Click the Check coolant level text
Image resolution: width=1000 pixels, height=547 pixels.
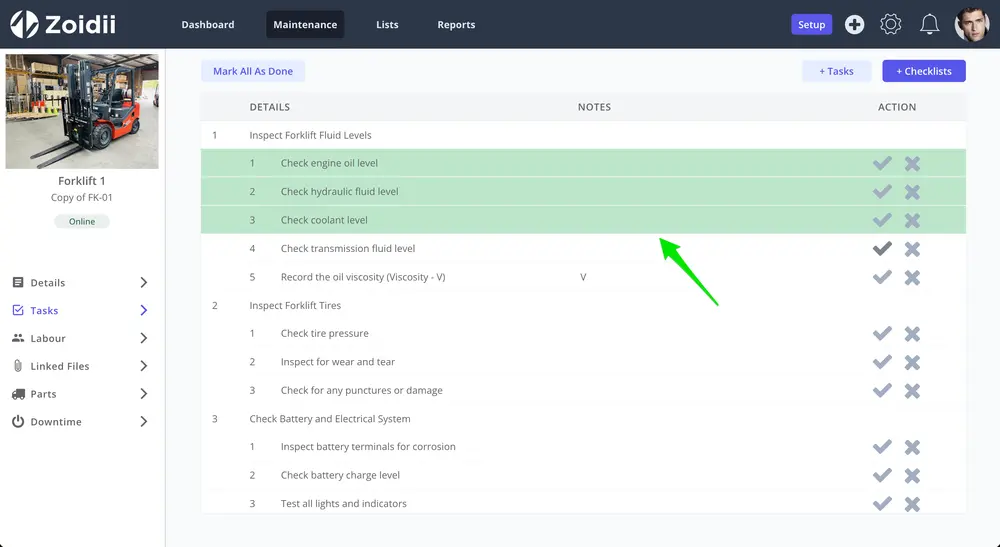pyautogui.click(x=324, y=220)
